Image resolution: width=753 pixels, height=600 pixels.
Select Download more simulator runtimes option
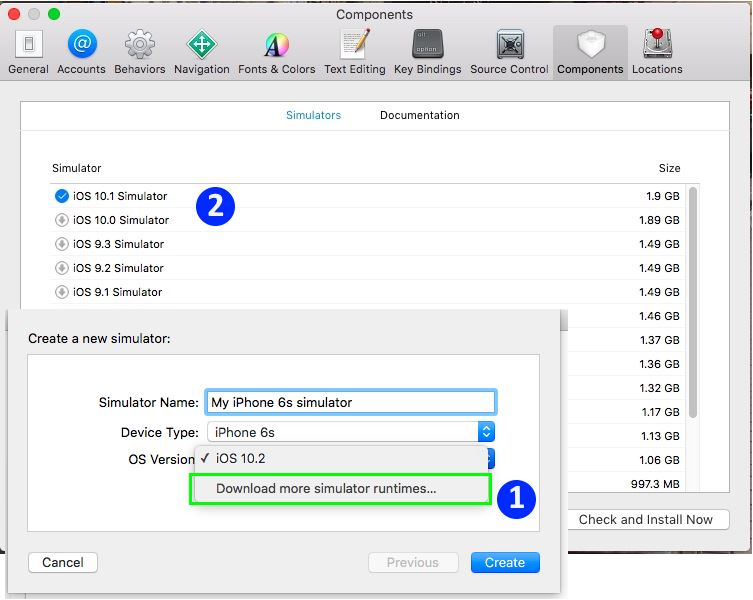[x=341, y=489]
